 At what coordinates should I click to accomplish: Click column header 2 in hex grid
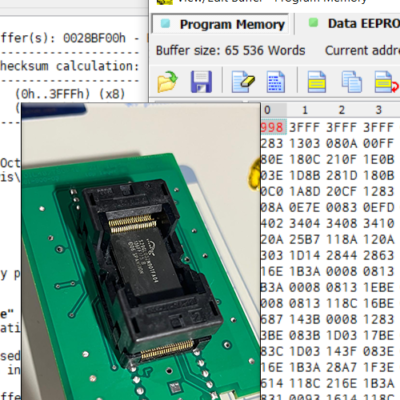point(342,110)
